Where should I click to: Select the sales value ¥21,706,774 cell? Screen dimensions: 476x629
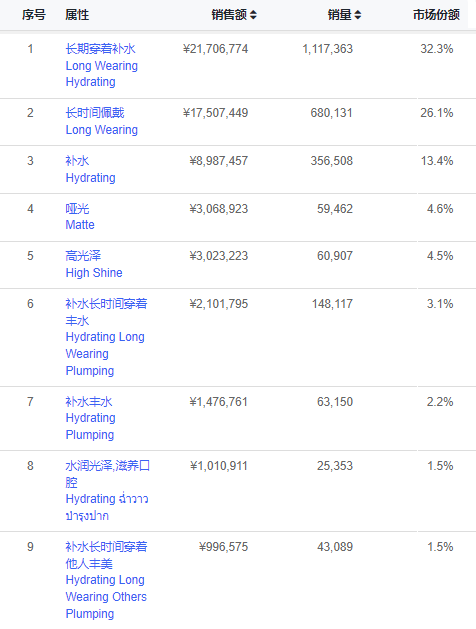click(215, 49)
